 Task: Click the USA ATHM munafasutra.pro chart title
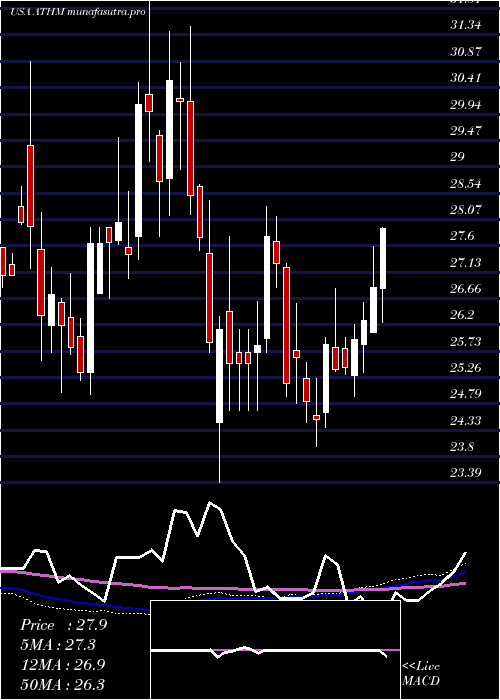tap(78, 12)
